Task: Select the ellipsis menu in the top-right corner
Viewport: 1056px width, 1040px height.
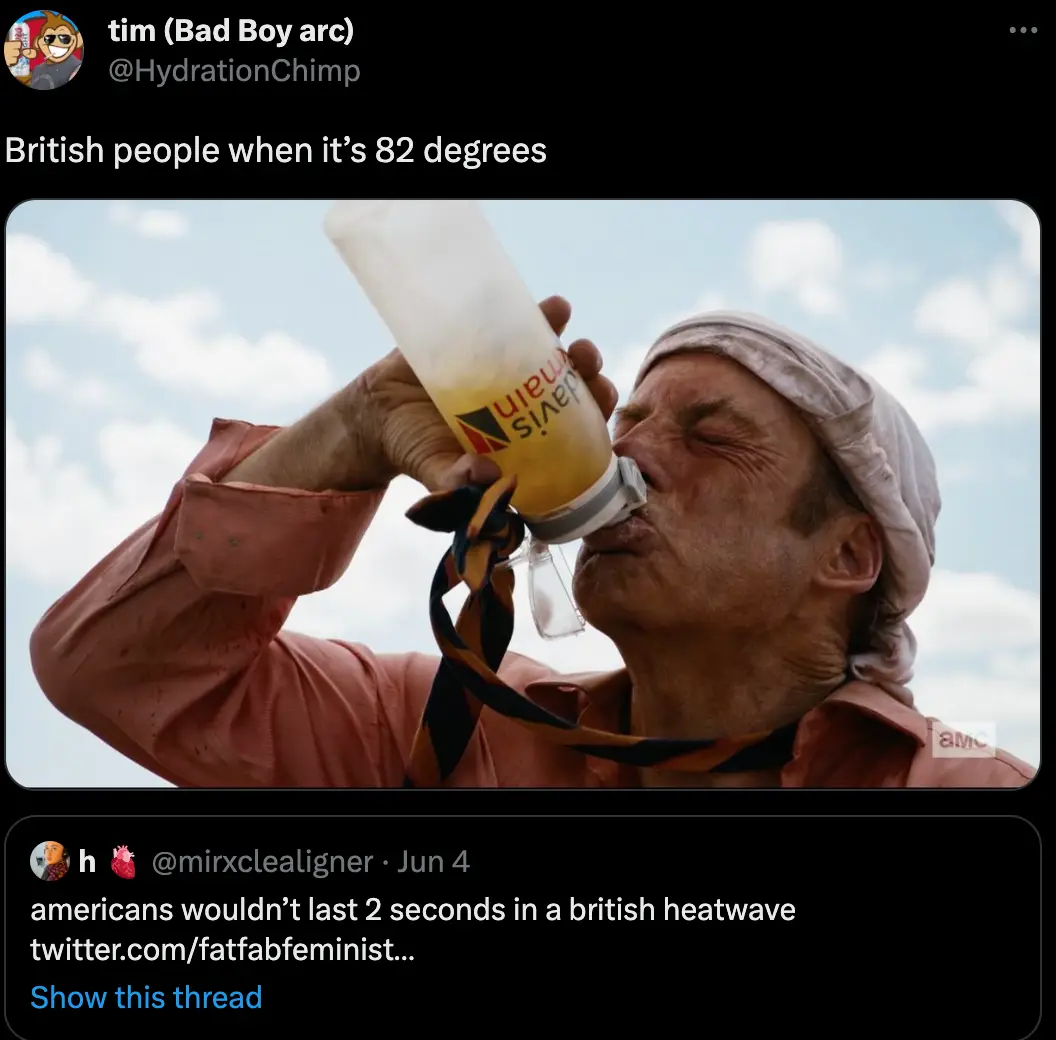Action: click(1022, 30)
